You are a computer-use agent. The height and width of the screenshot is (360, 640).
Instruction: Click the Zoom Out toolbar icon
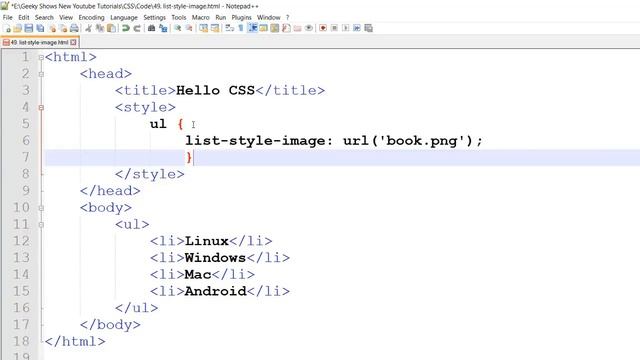click(x=189, y=28)
